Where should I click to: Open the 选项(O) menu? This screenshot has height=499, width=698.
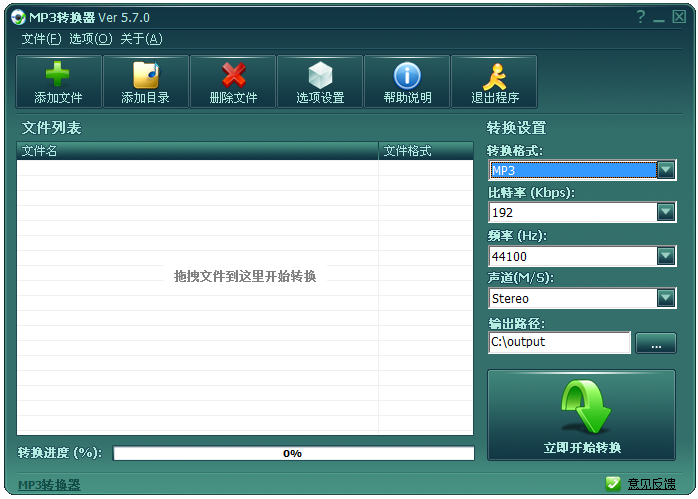point(91,39)
